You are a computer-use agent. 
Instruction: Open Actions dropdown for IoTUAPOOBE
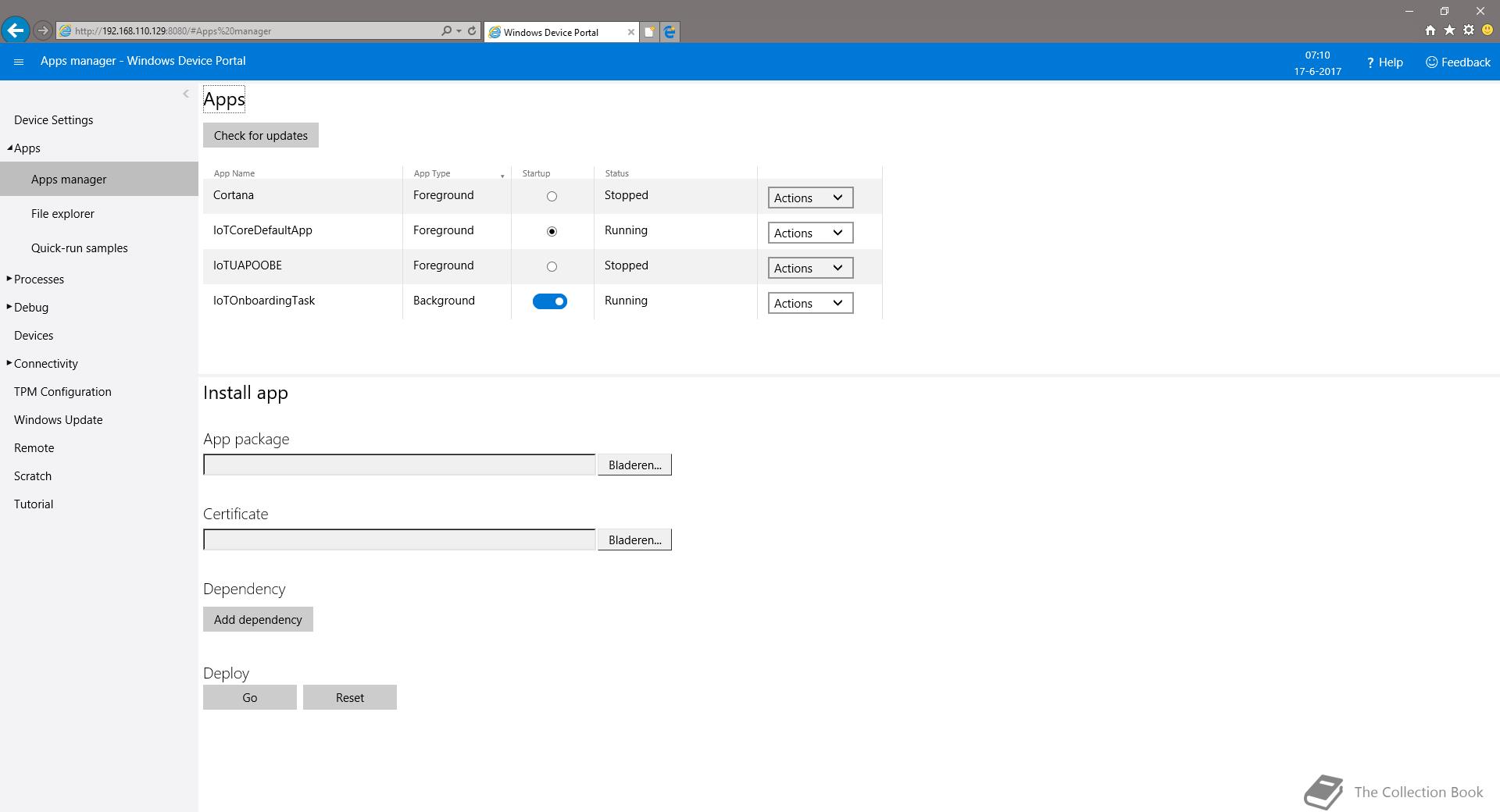click(x=810, y=268)
